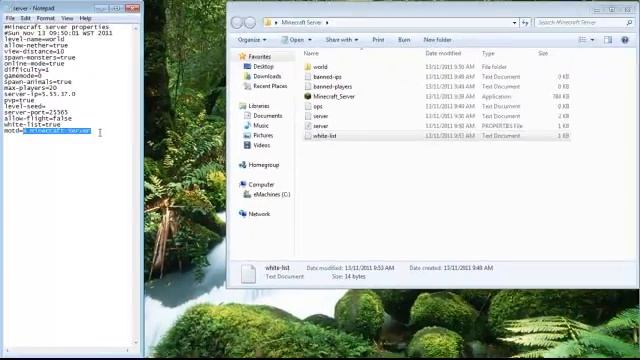Open the View menu in Notepad

pos(67,18)
